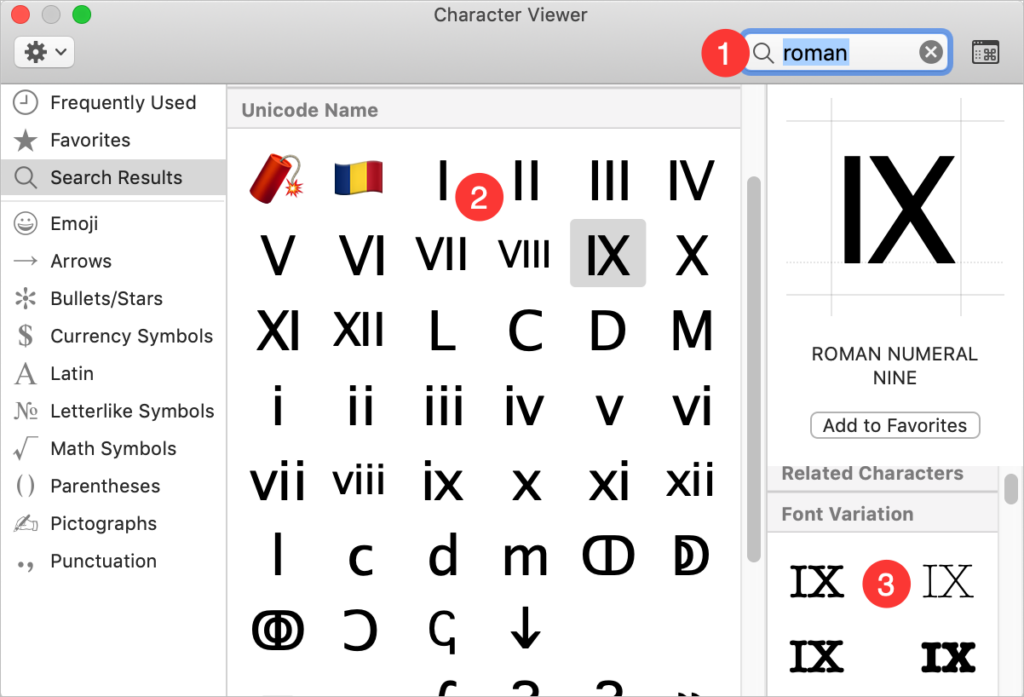Select the firecracker emoji
Image resolution: width=1024 pixels, height=697 pixels.
(276, 178)
